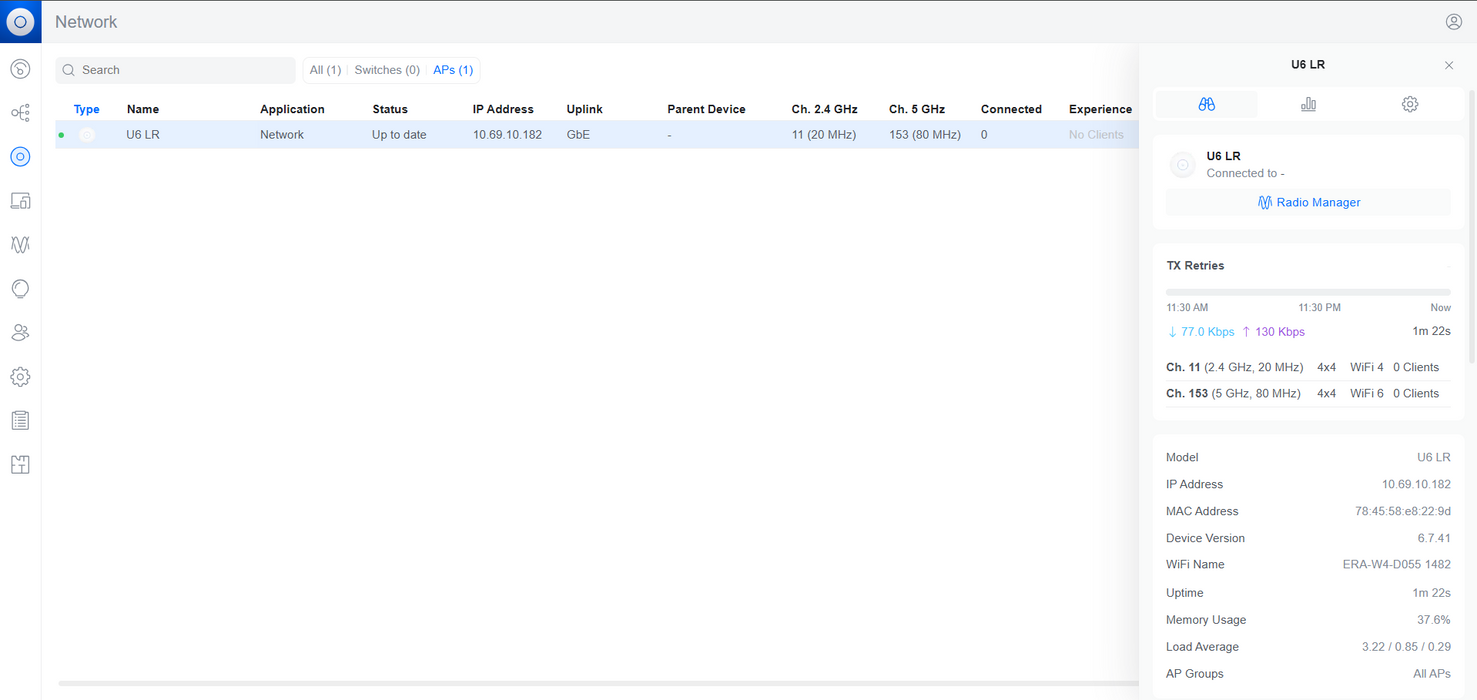Click the 'Network' application cell in the table
This screenshot has height=700, width=1477.
coord(282,135)
